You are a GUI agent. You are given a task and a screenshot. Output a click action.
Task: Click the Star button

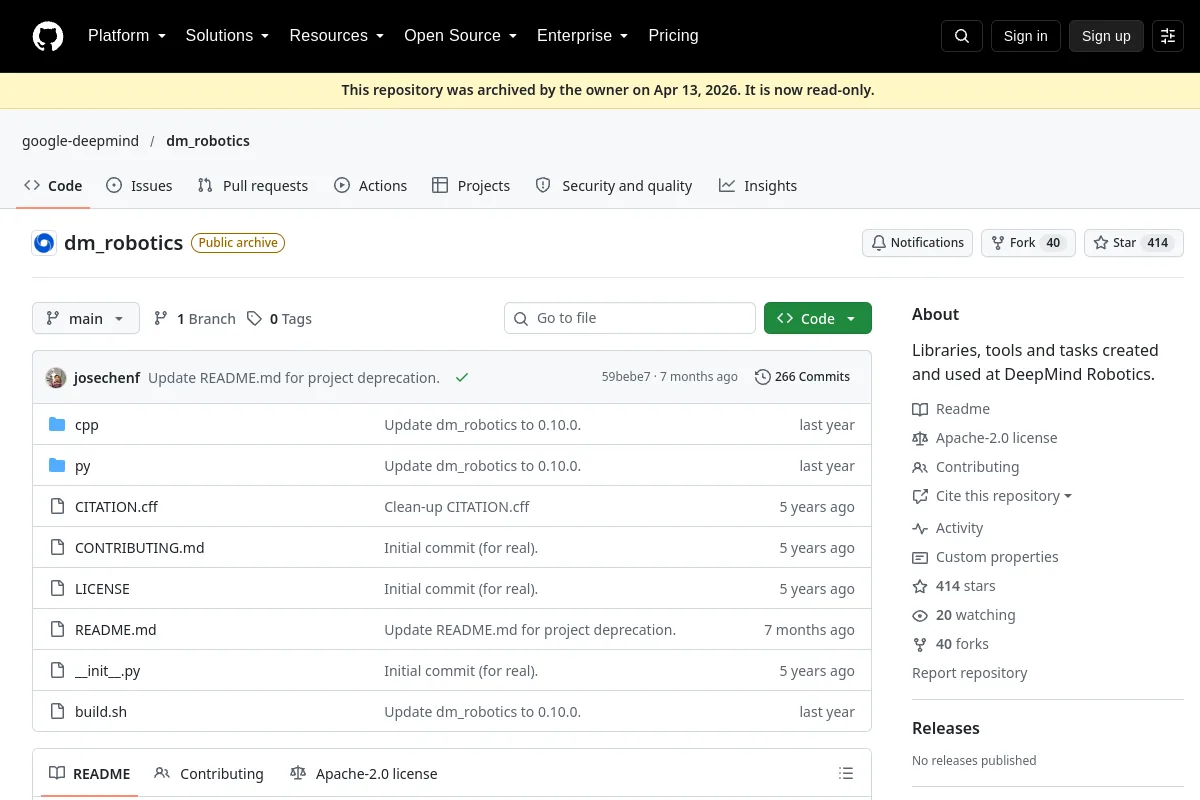click(x=1134, y=243)
